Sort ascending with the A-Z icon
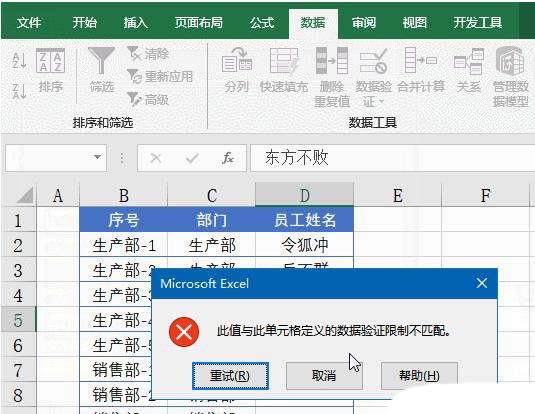 tap(19, 60)
